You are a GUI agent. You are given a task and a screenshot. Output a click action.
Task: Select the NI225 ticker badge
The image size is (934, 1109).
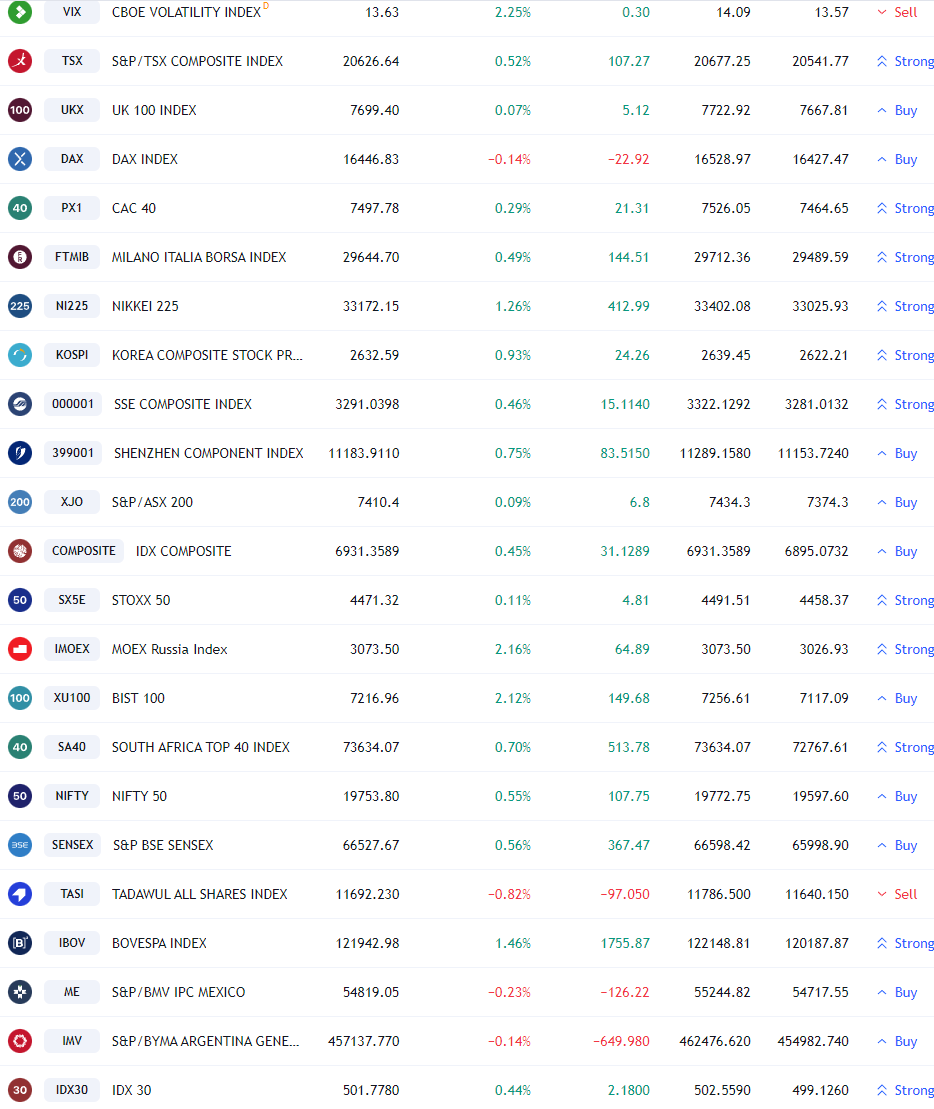point(71,306)
